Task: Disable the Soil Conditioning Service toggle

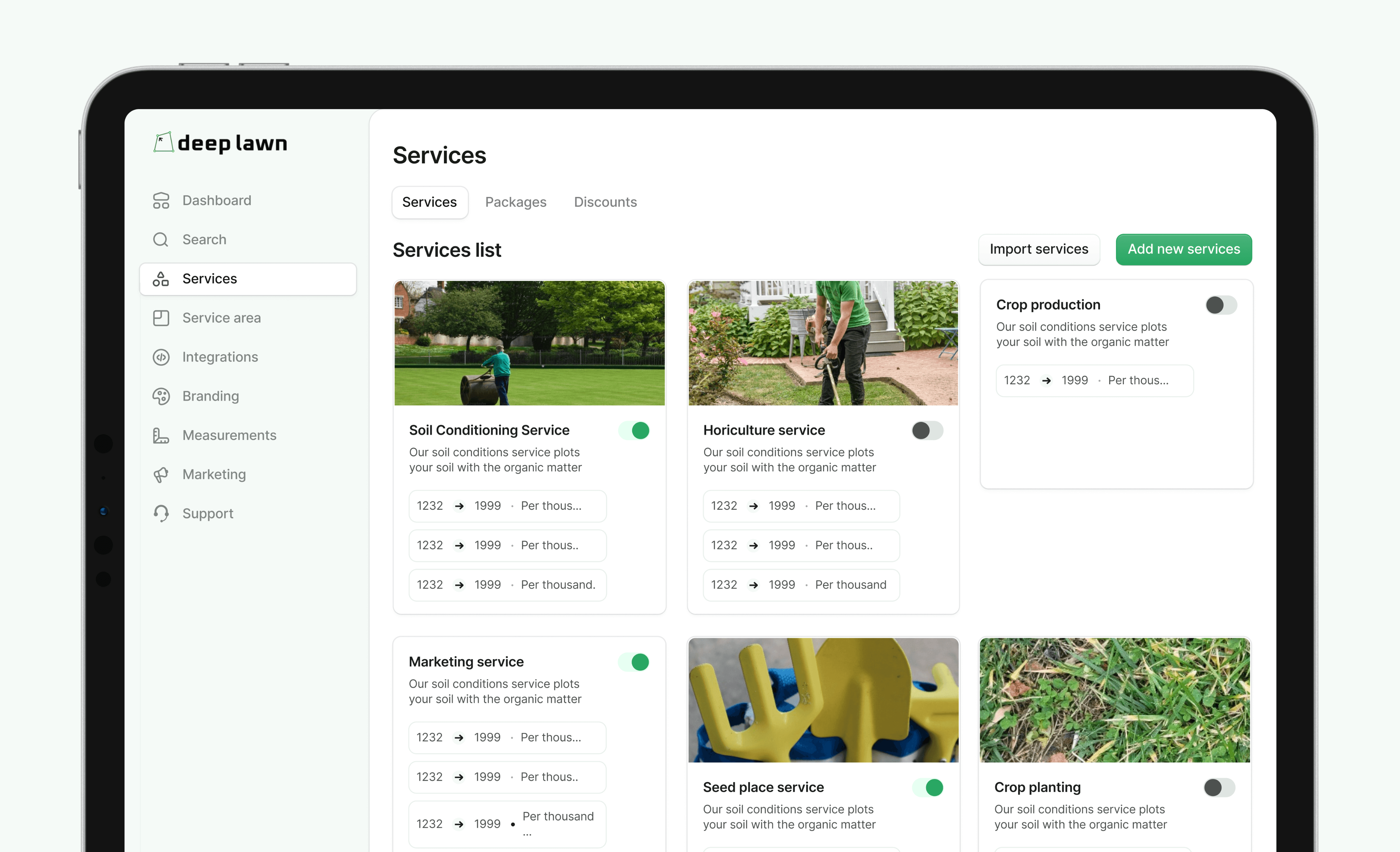Action: point(634,430)
